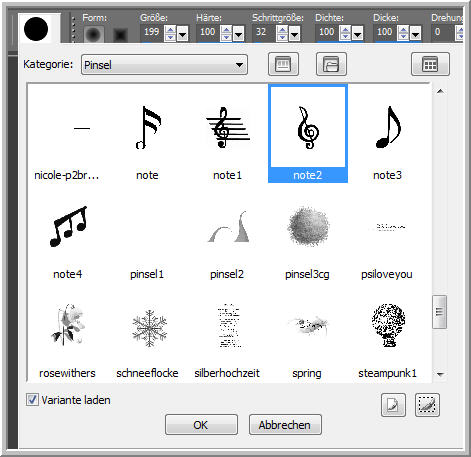Select the steampunk1 brush thumbnail
This screenshot has width=471, height=457.
387,340
